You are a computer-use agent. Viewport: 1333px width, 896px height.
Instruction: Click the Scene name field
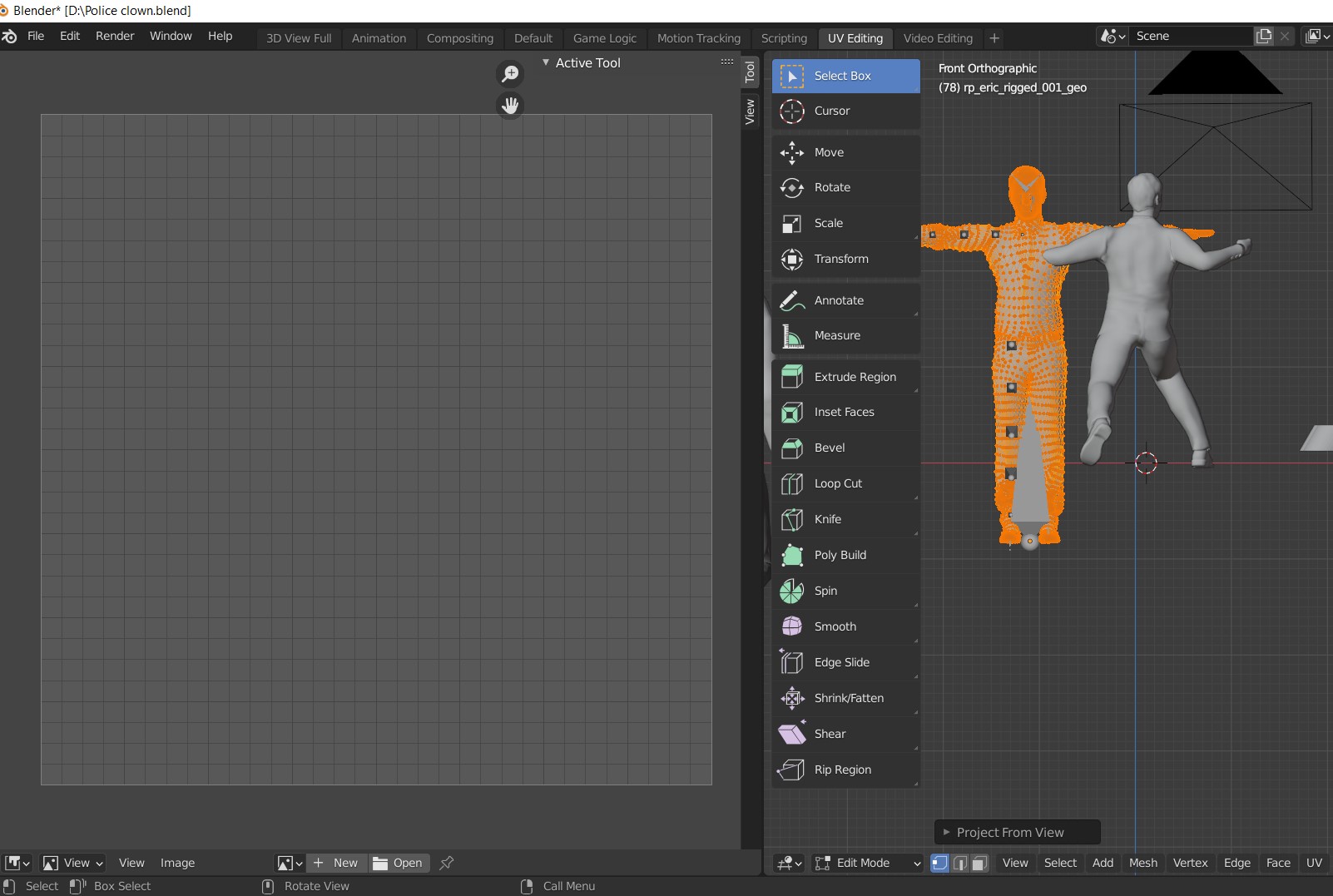point(1192,36)
